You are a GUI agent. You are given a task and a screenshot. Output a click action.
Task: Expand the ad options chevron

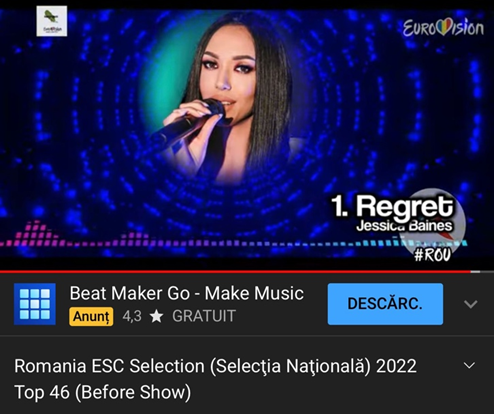point(470,304)
